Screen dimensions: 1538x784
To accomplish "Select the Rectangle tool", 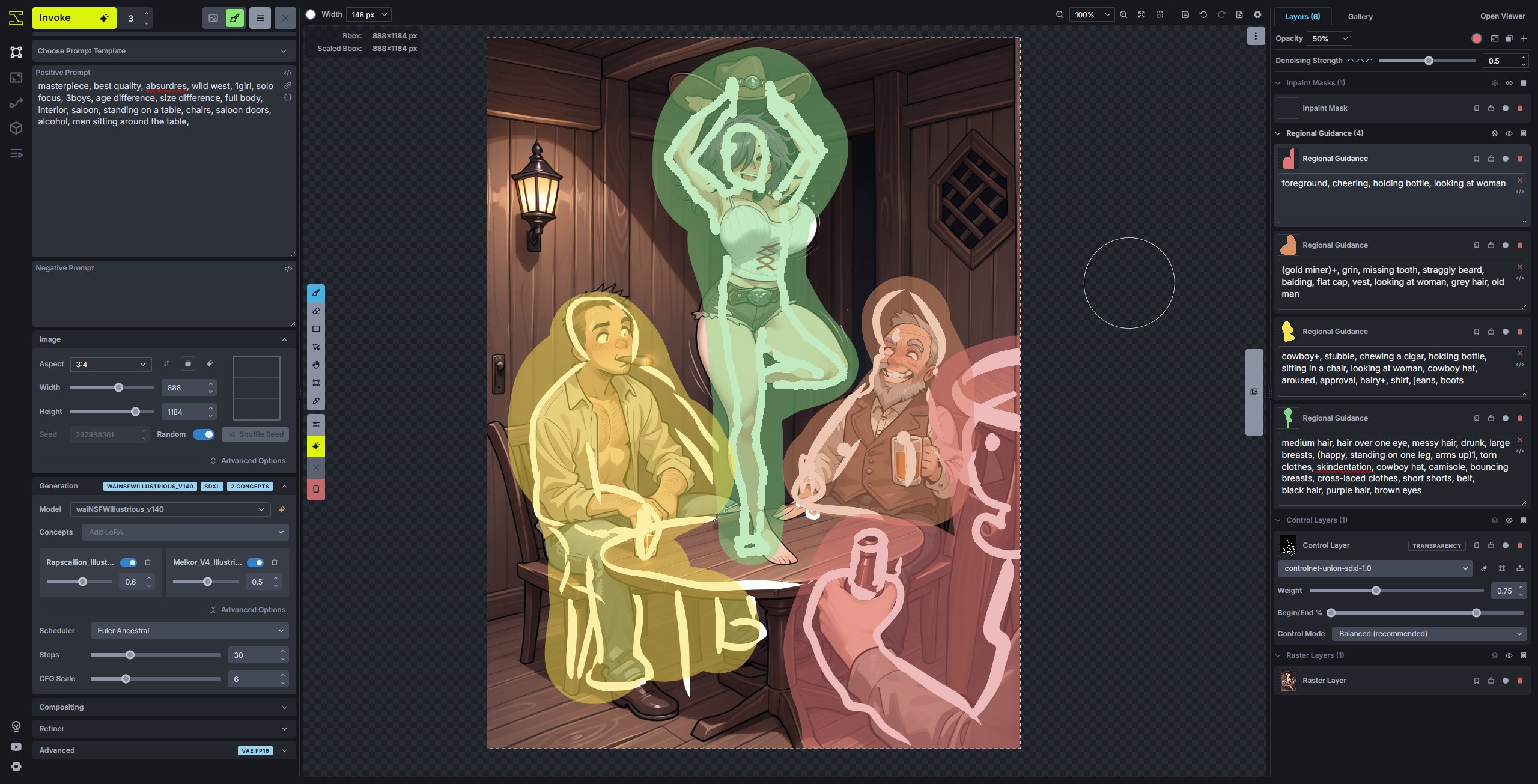I will pyautogui.click(x=316, y=329).
